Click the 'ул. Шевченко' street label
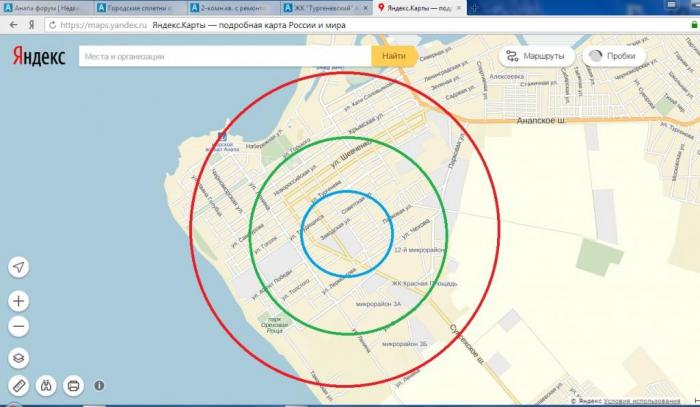This screenshot has height=407, width=700. pyautogui.click(x=351, y=154)
